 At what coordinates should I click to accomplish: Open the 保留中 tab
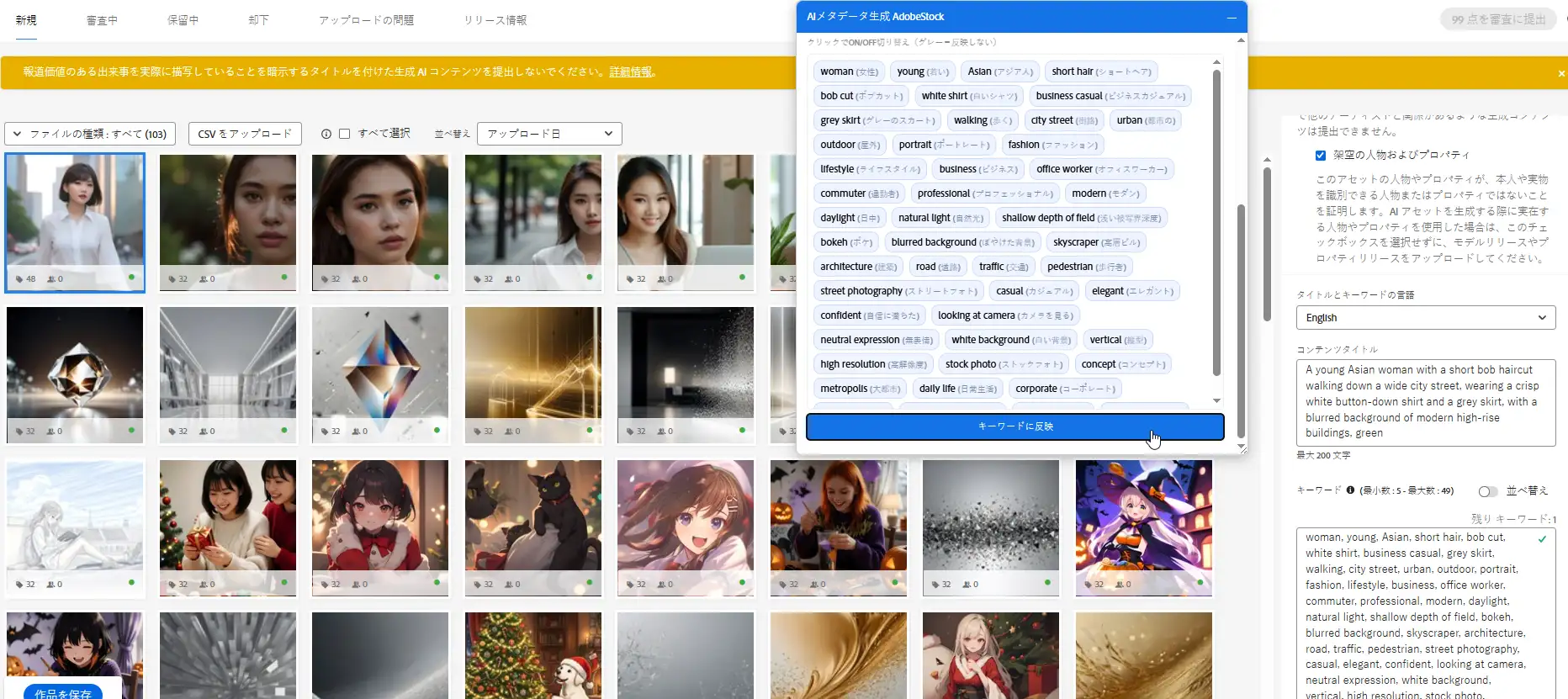point(183,20)
